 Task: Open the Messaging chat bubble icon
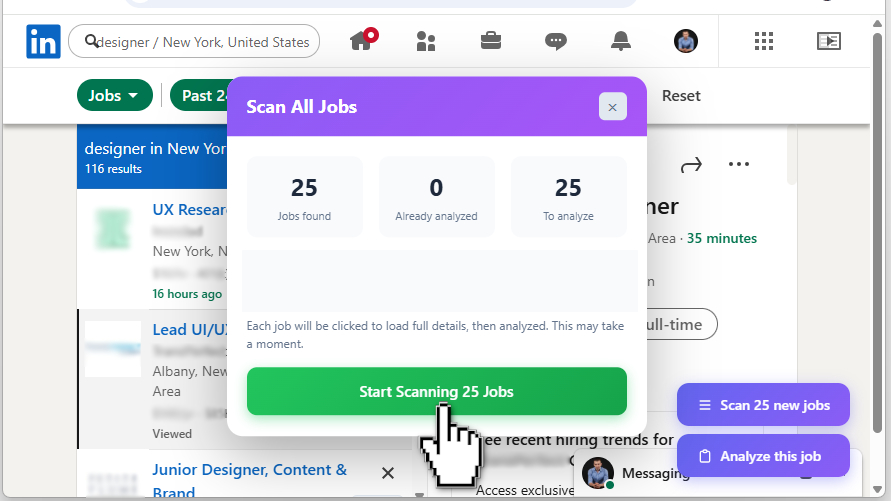click(556, 41)
